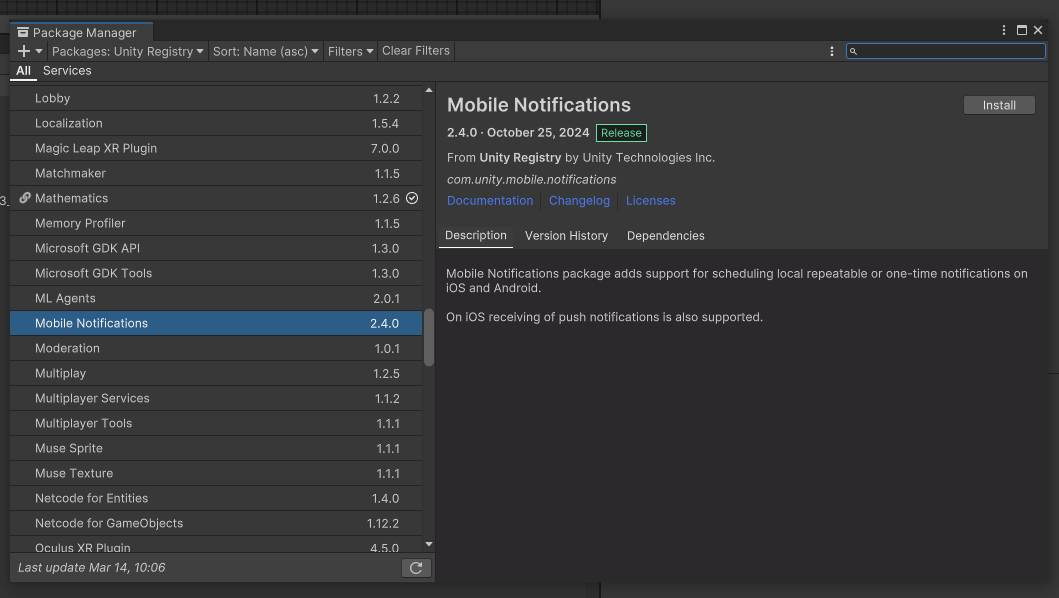This screenshot has width=1059, height=598.
Task: Select the Package Manager window tab
Action: click(x=82, y=32)
